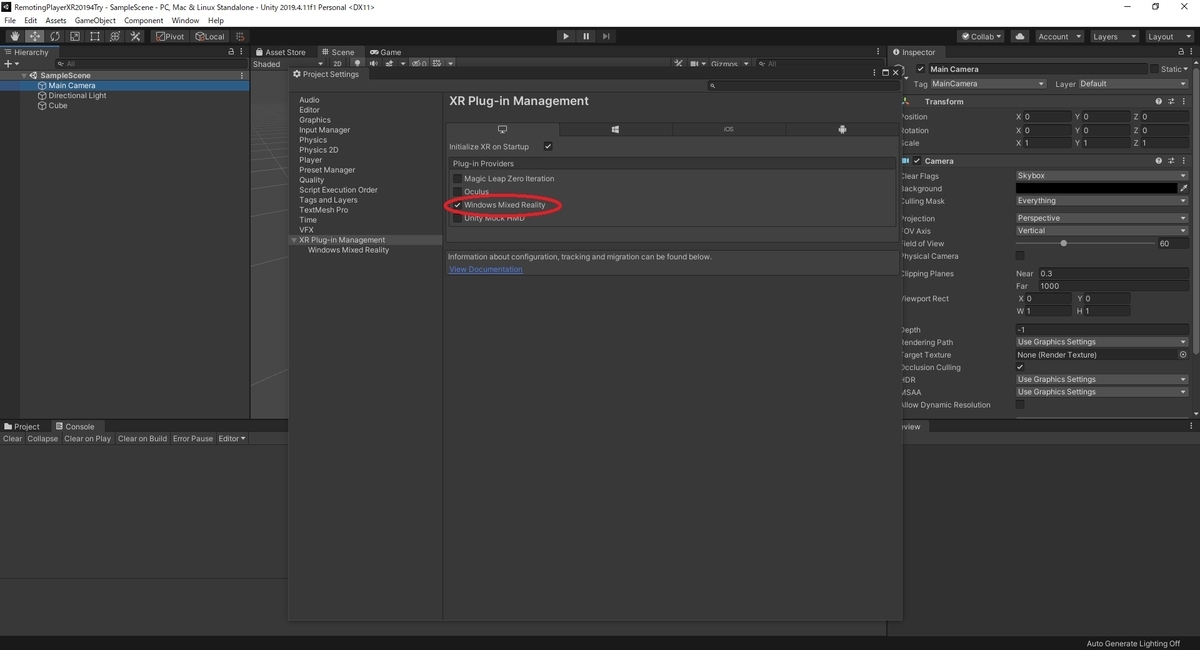Click the black Background color swatch
The width and height of the screenshot is (1200, 650).
pos(1096,188)
